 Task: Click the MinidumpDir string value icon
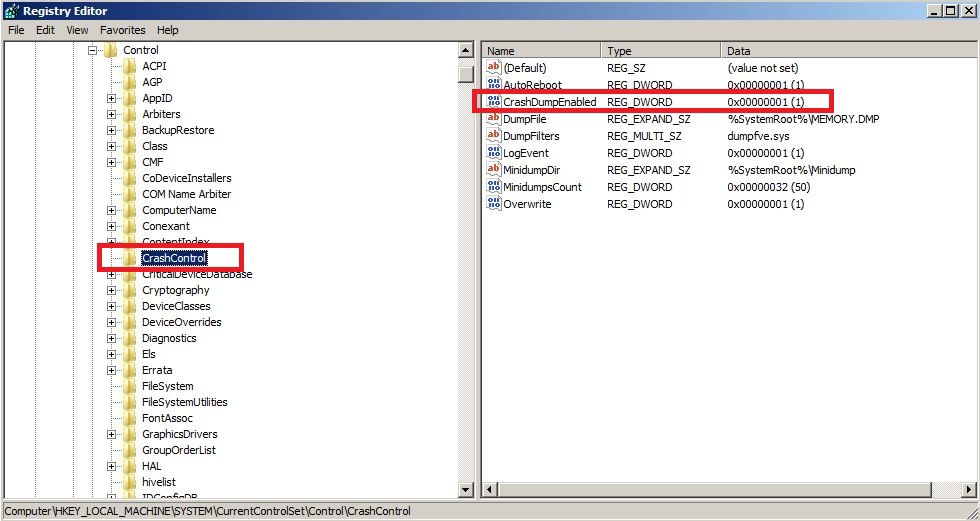[x=494, y=169]
